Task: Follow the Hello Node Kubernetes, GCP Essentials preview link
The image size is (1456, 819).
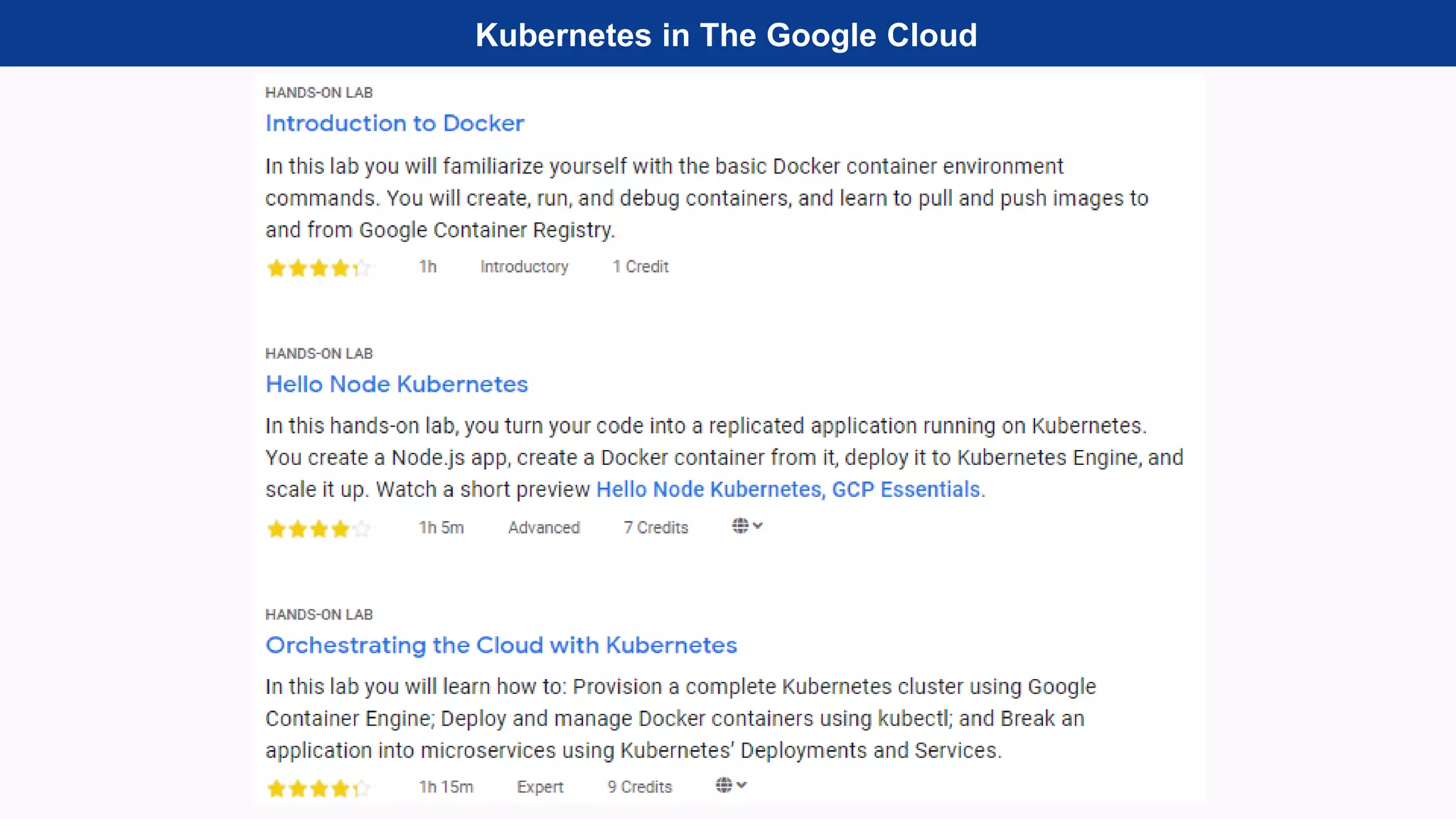Action: (788, 489)
